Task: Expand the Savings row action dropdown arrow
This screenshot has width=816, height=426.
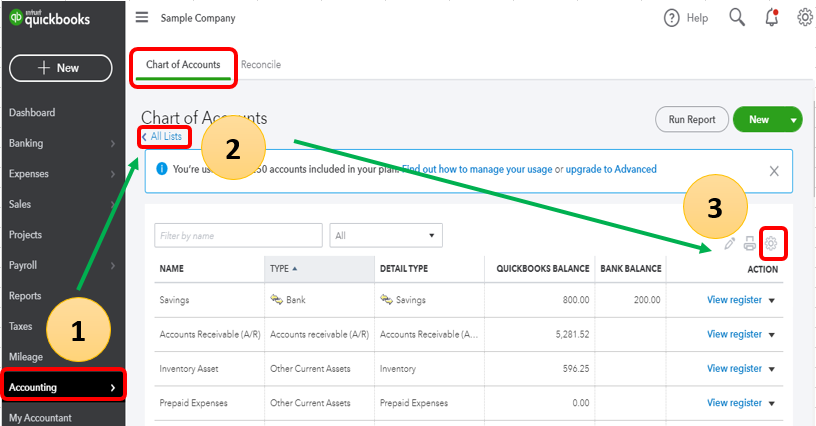Action: coord(772,300)
